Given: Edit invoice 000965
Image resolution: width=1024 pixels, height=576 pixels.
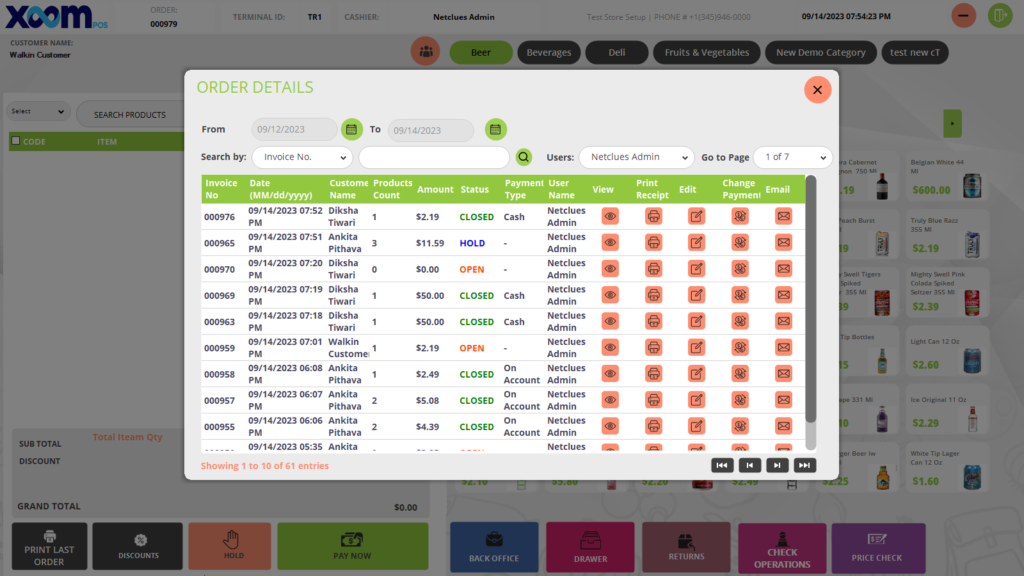Looking at the screenshot, I should click(696, 243).
